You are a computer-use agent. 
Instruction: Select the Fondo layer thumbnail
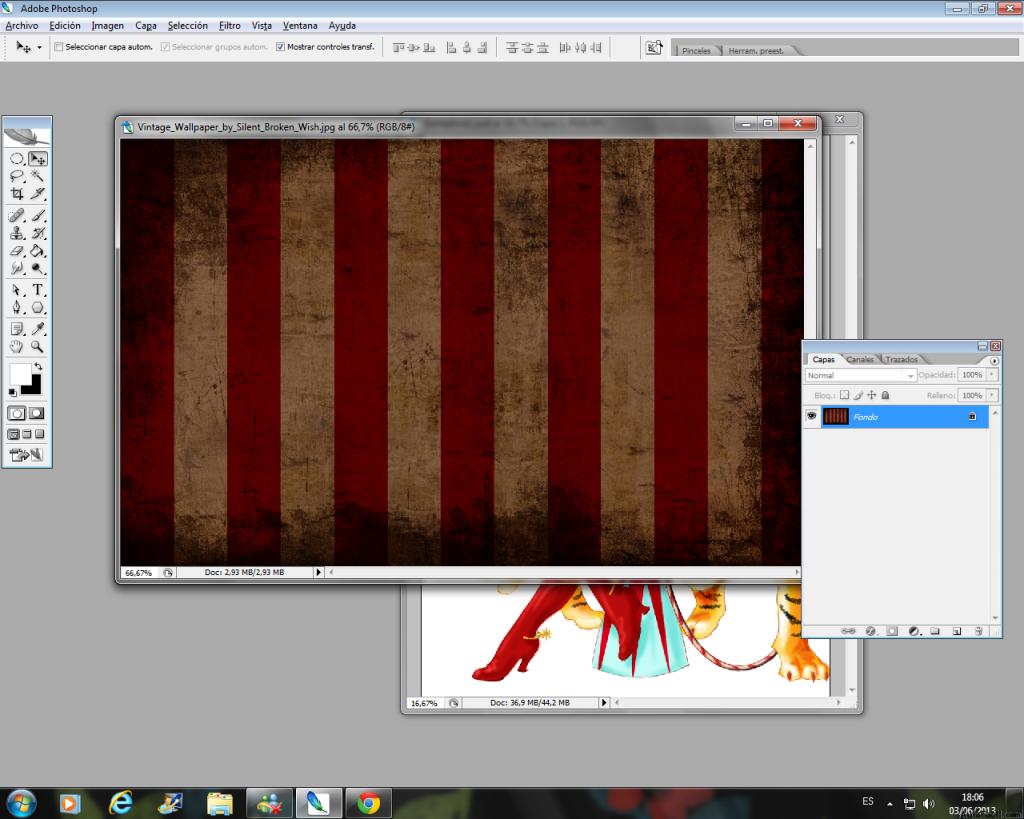coord(835,416)
